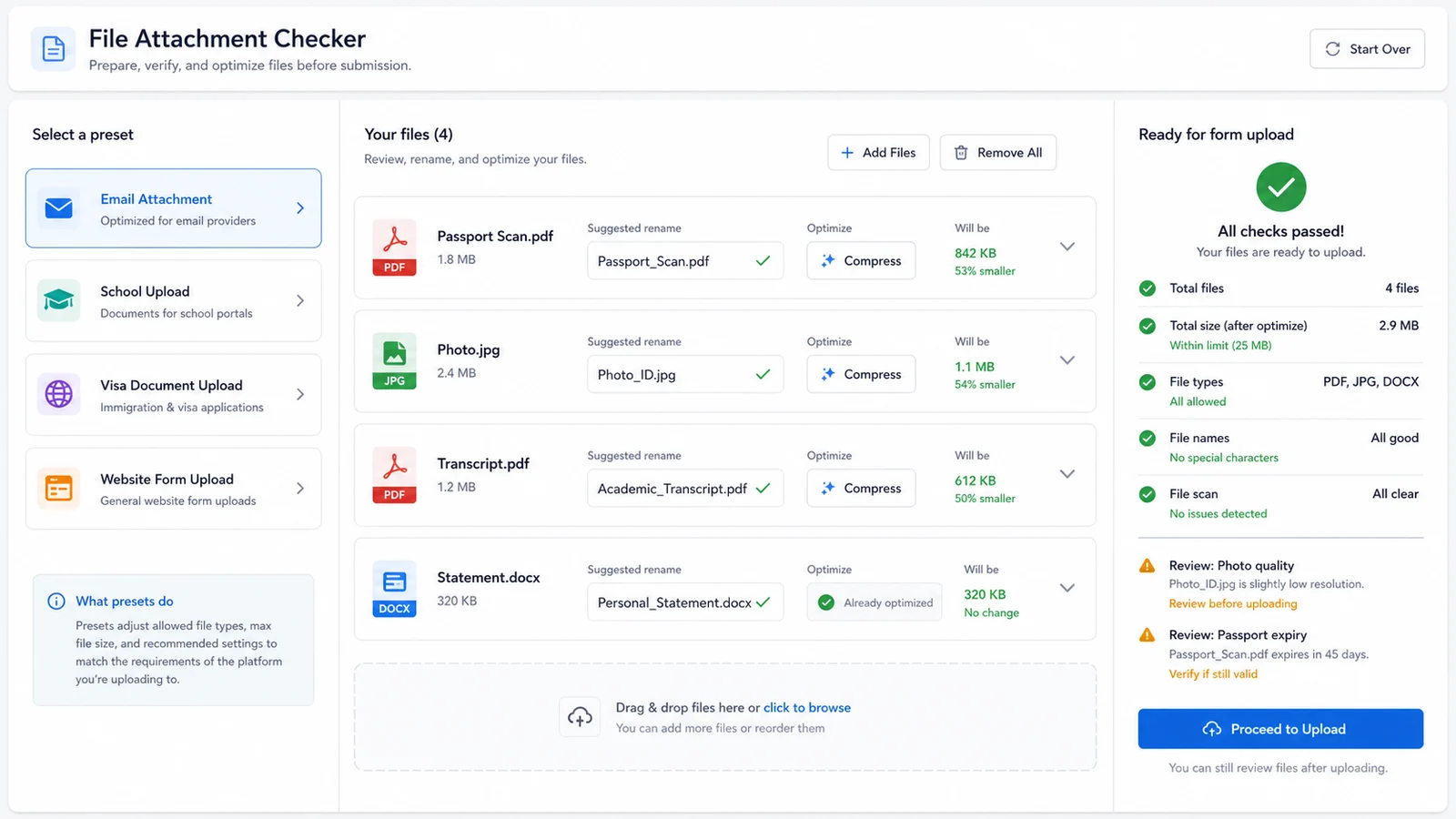Click the Remove All button
Image resolution: width=1456 pixels, height=819 pixels.
point(998,153)
